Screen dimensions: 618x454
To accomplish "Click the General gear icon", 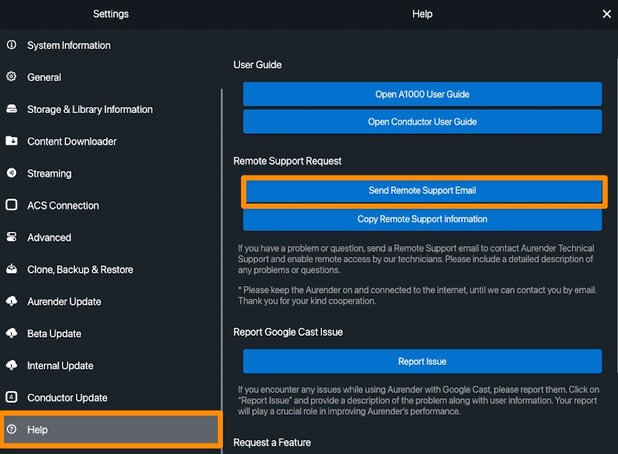I will [11, 76].
